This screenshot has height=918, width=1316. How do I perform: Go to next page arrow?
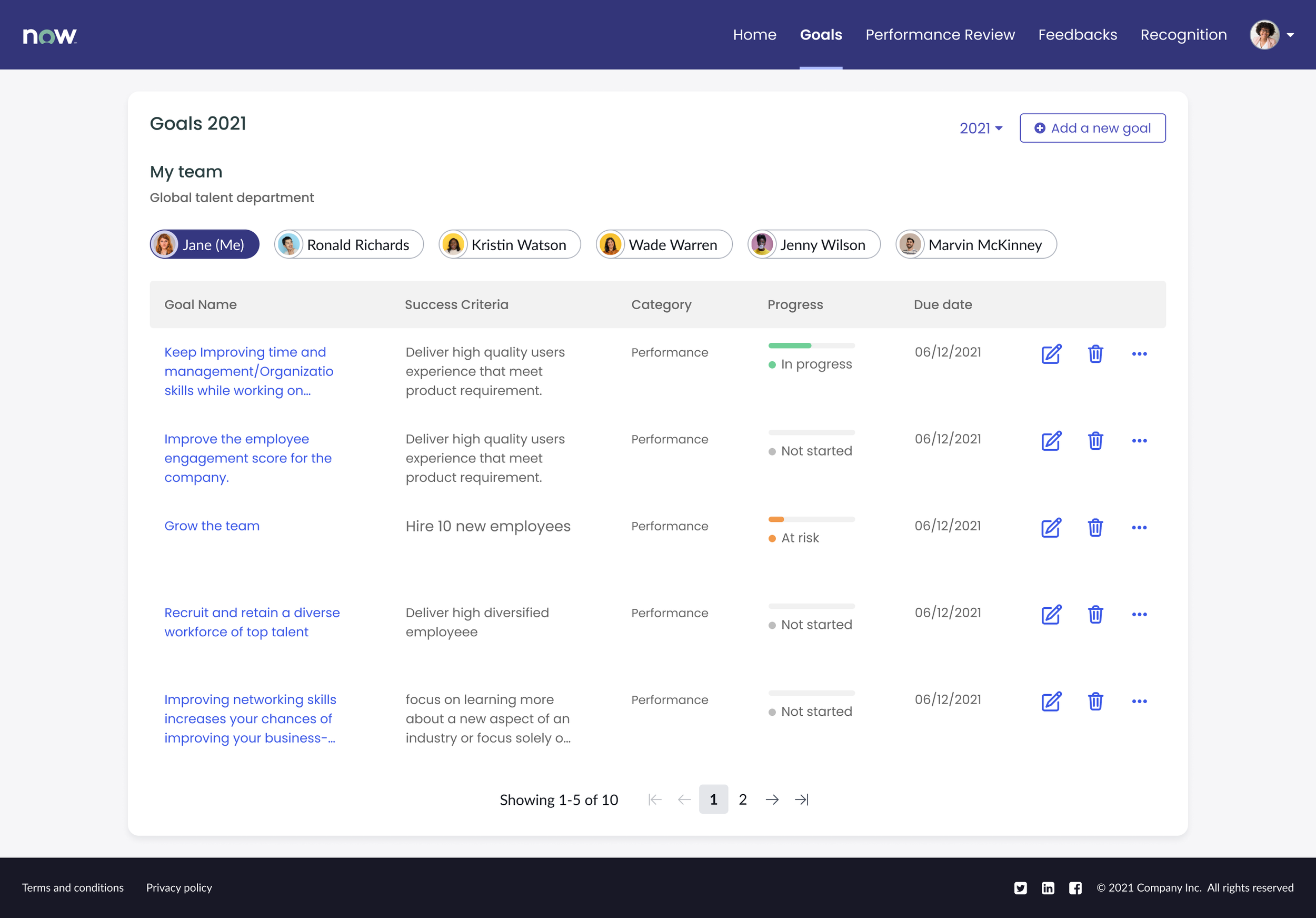[x=772, y=799]
